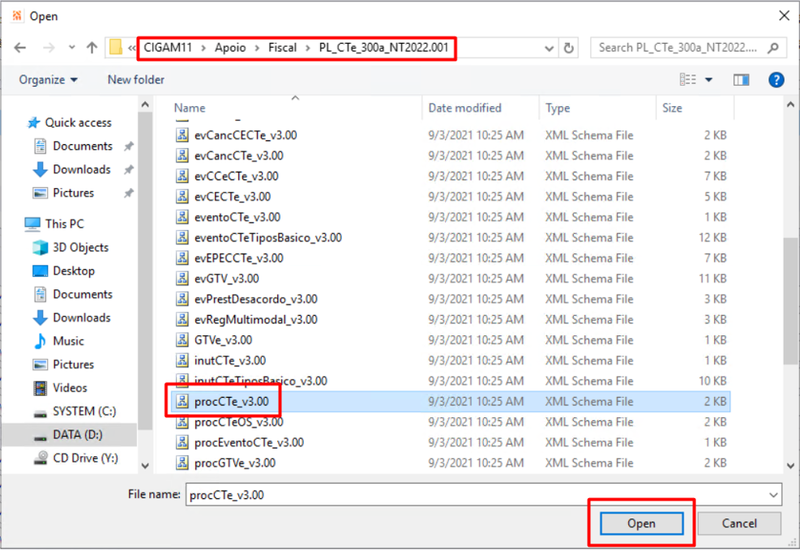Viewport: 800px width, 550px height.
Task: Open the Organize menu
Action: click(48, 80)
